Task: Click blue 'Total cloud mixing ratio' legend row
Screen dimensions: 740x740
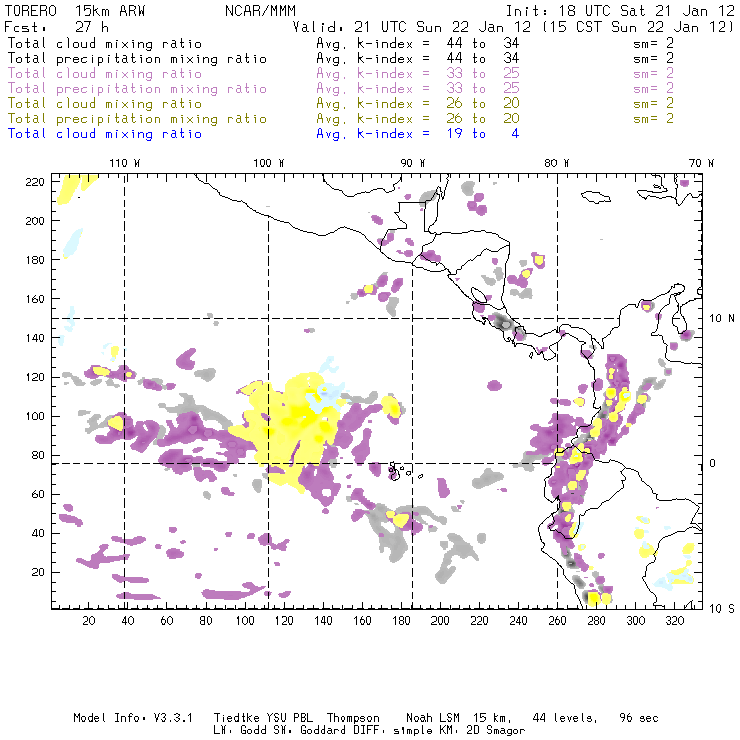Action: (x=263, y=134)
